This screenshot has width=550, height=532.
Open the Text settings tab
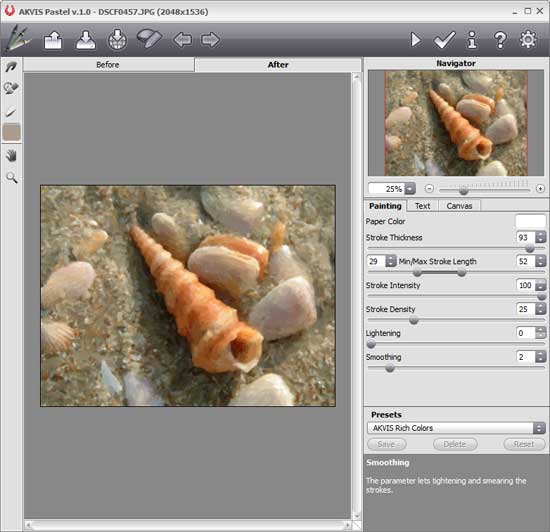pyautogui.click(x=422, y=206)
